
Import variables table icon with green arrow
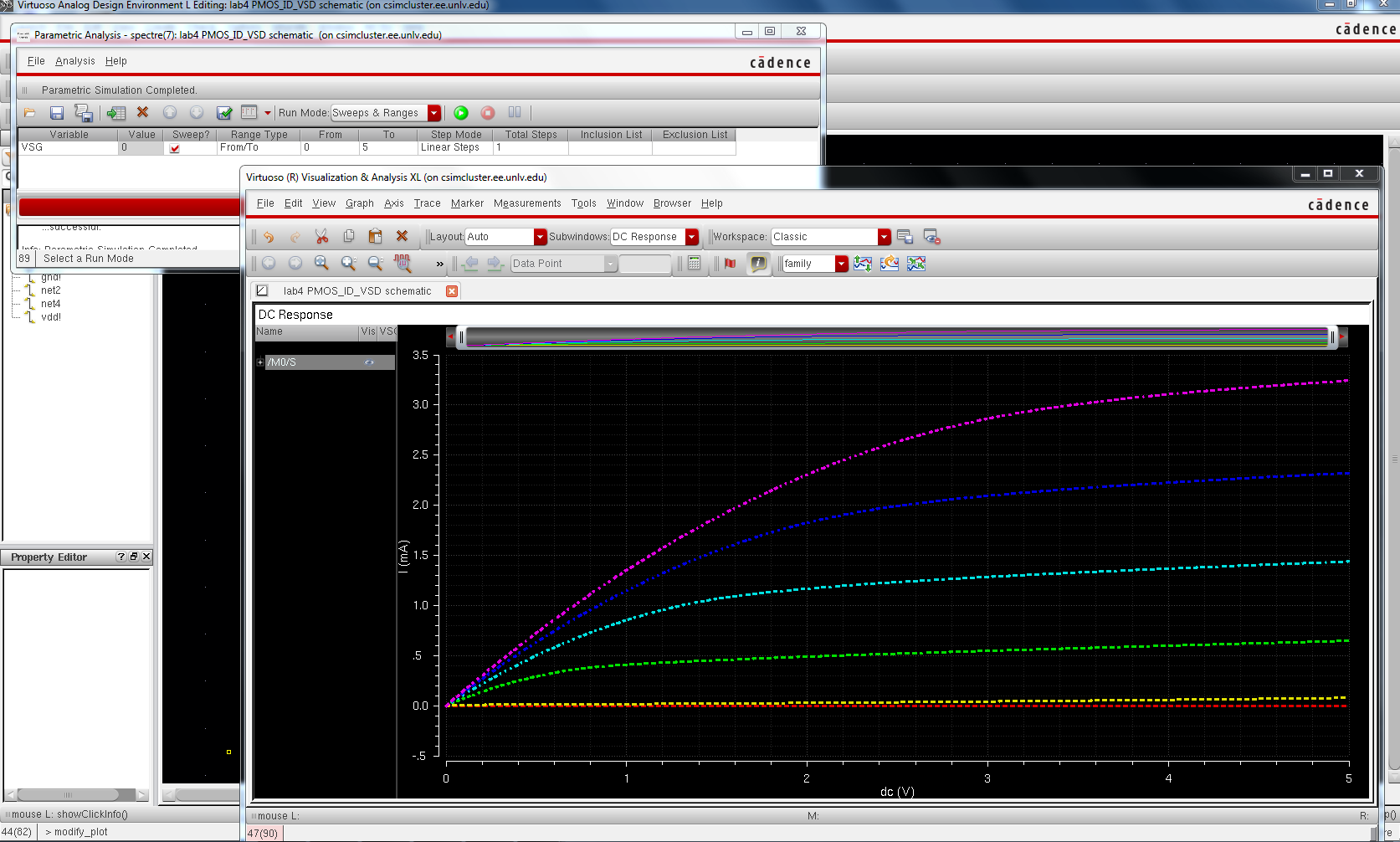pyautogui.click(x=116, y=113)
